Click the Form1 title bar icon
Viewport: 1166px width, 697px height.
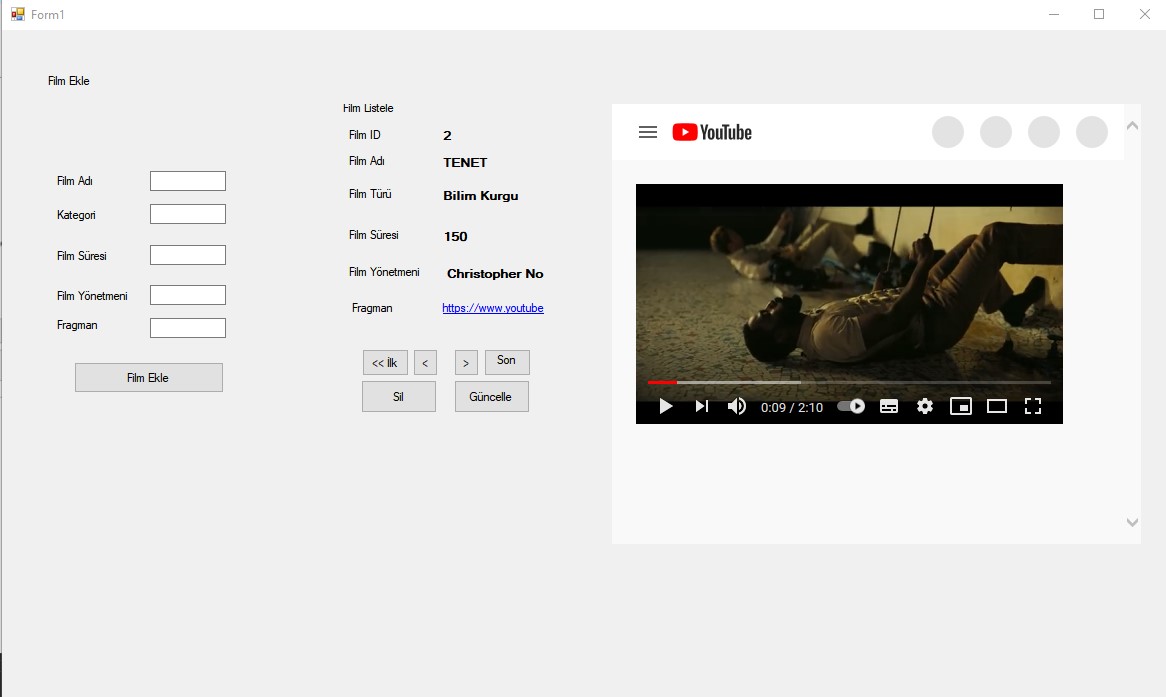[x=18, y=14]
